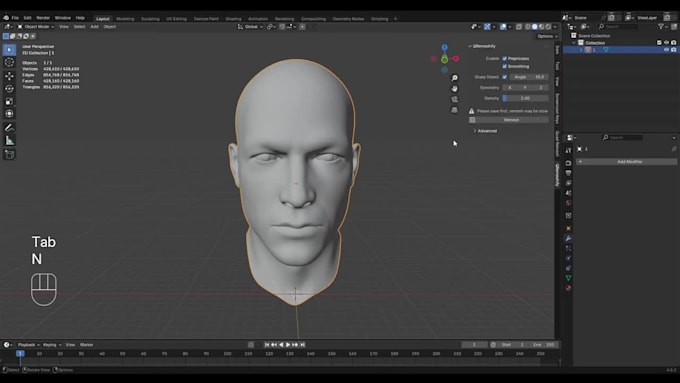Switch to the Modeling workspace tab
This screenshot has height=383, width=680.
125,19
